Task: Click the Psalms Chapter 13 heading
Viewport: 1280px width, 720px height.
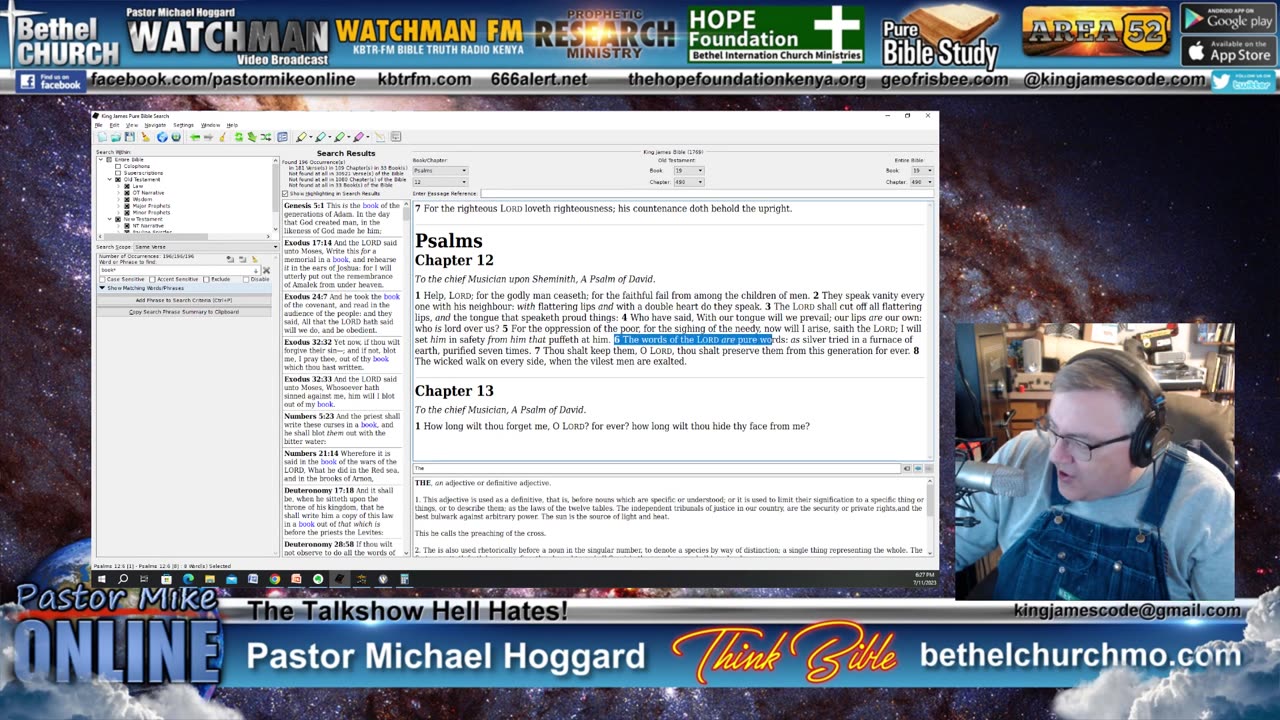Action: coord(454,391)
